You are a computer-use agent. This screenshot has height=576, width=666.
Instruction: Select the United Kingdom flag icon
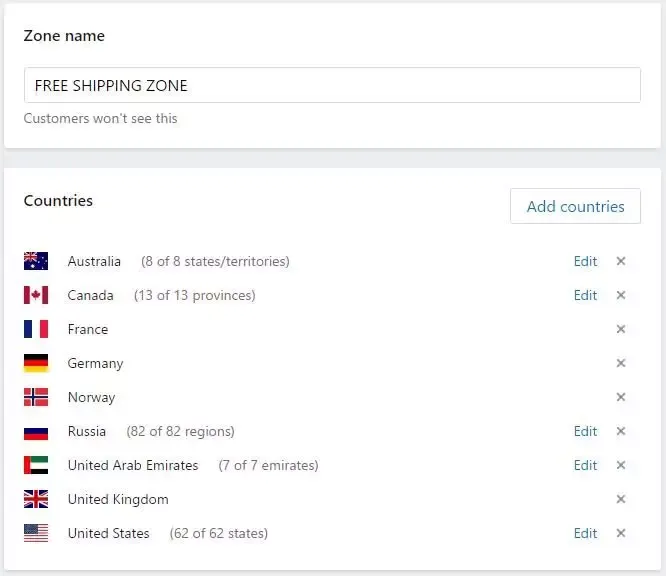(x=36, y=499)
